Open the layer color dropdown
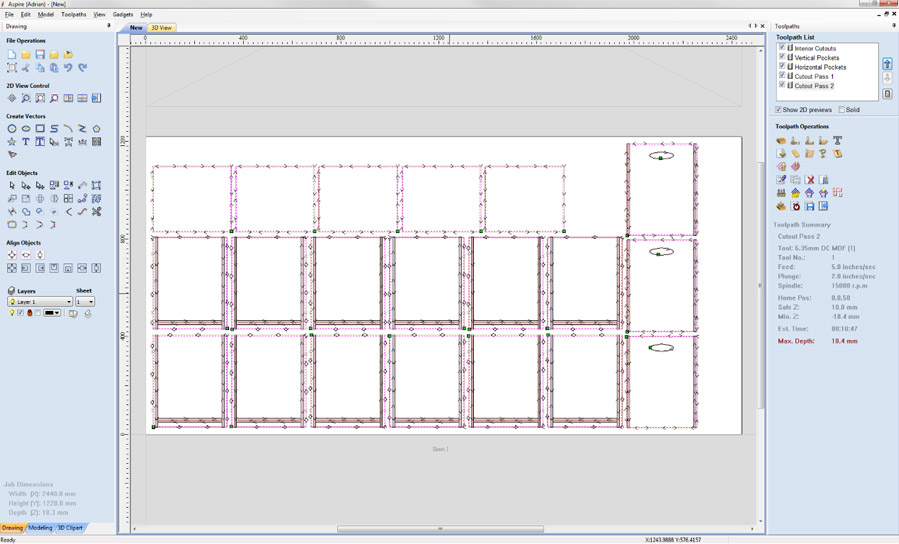Image resolution: width=899 pixels, height=544 pixels. point(57,313)
